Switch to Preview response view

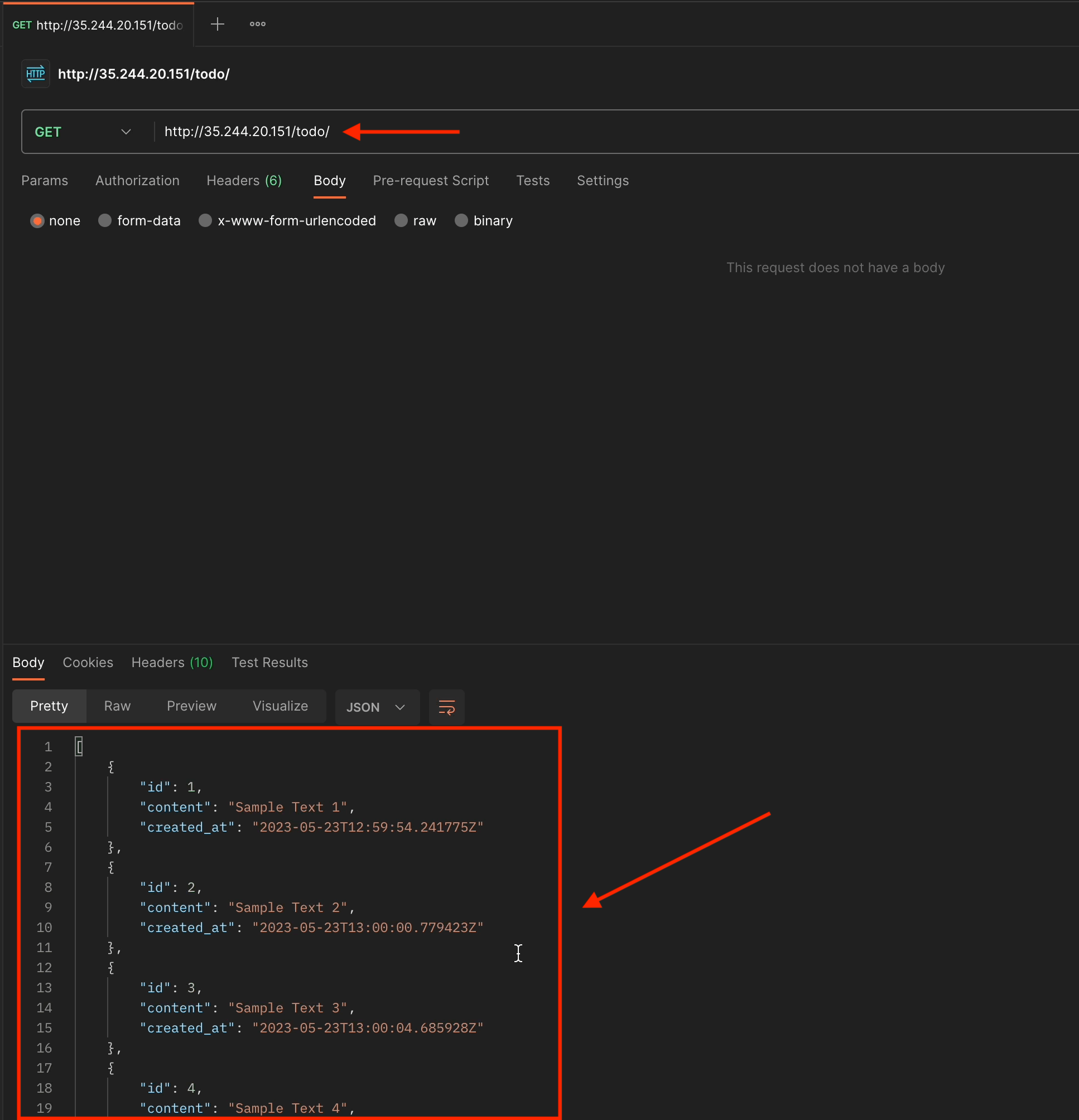(x=191, y=706)
